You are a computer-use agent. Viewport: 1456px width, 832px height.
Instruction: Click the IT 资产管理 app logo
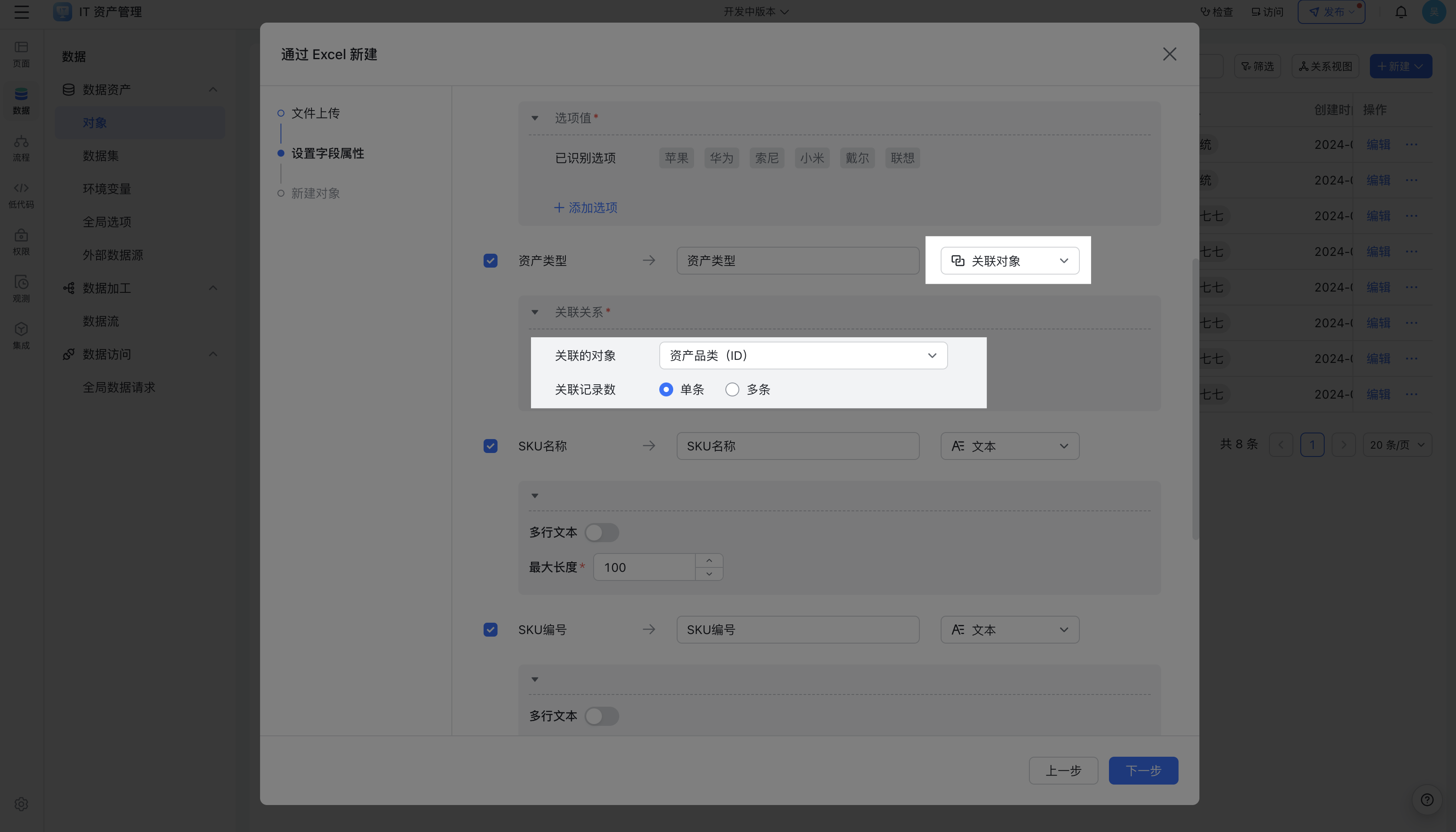click(x=62, y=11)
